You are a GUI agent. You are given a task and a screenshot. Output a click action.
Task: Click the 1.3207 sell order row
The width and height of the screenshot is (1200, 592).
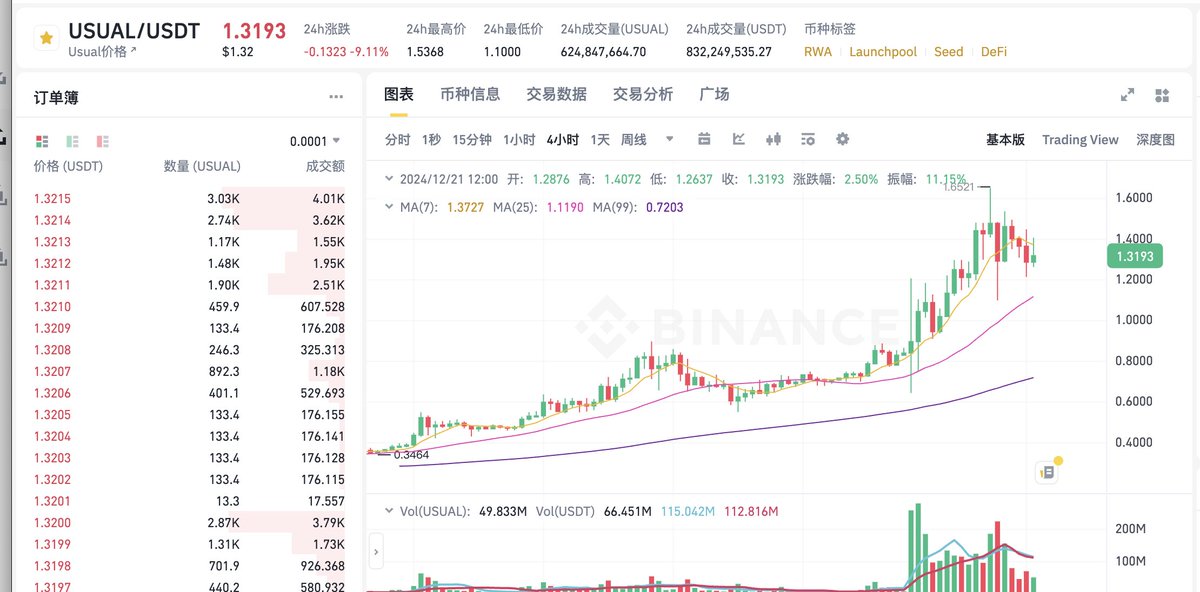[x=189, y=371]
